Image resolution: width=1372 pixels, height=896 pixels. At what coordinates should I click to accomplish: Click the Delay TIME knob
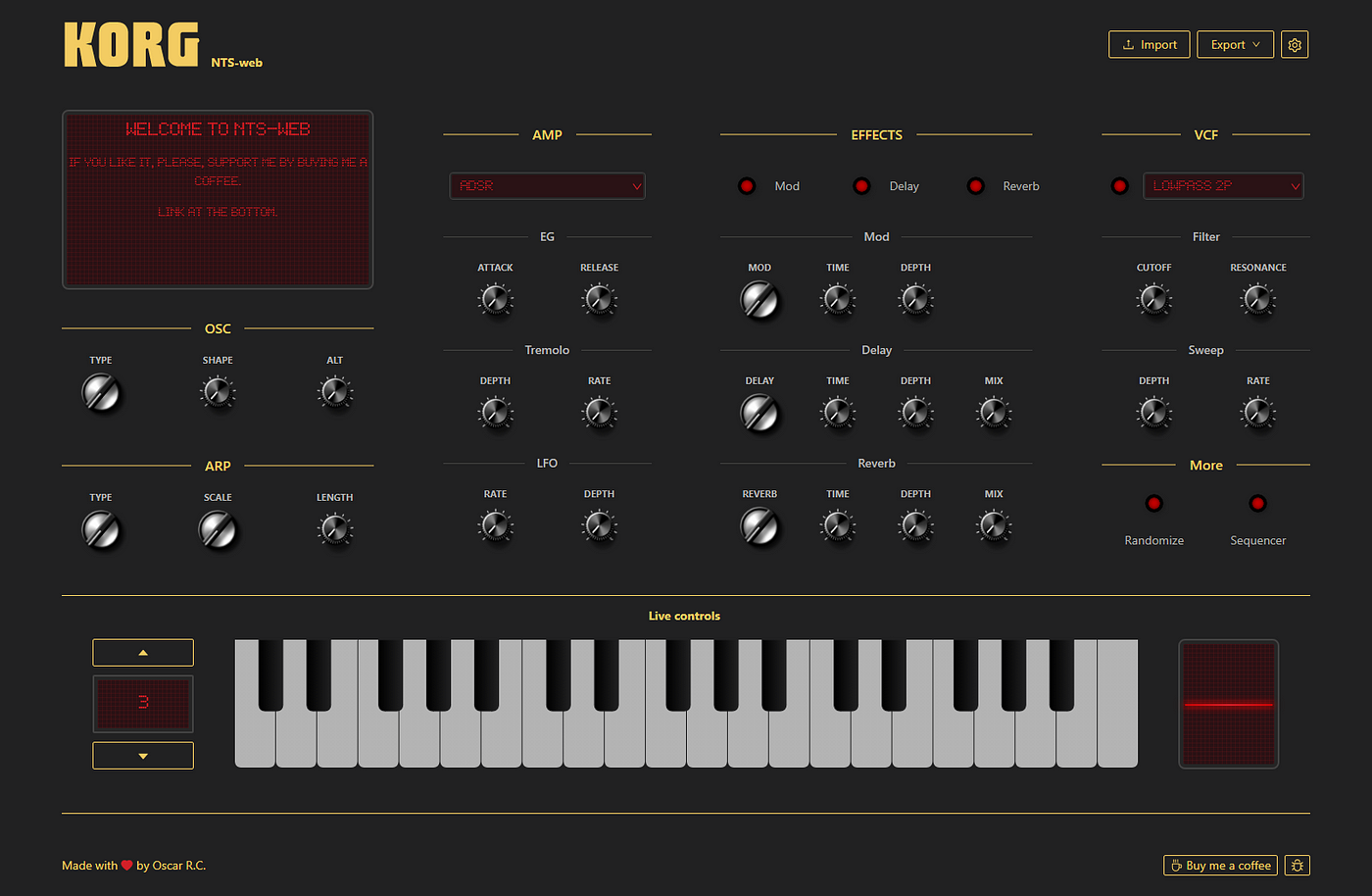point(838,413)
